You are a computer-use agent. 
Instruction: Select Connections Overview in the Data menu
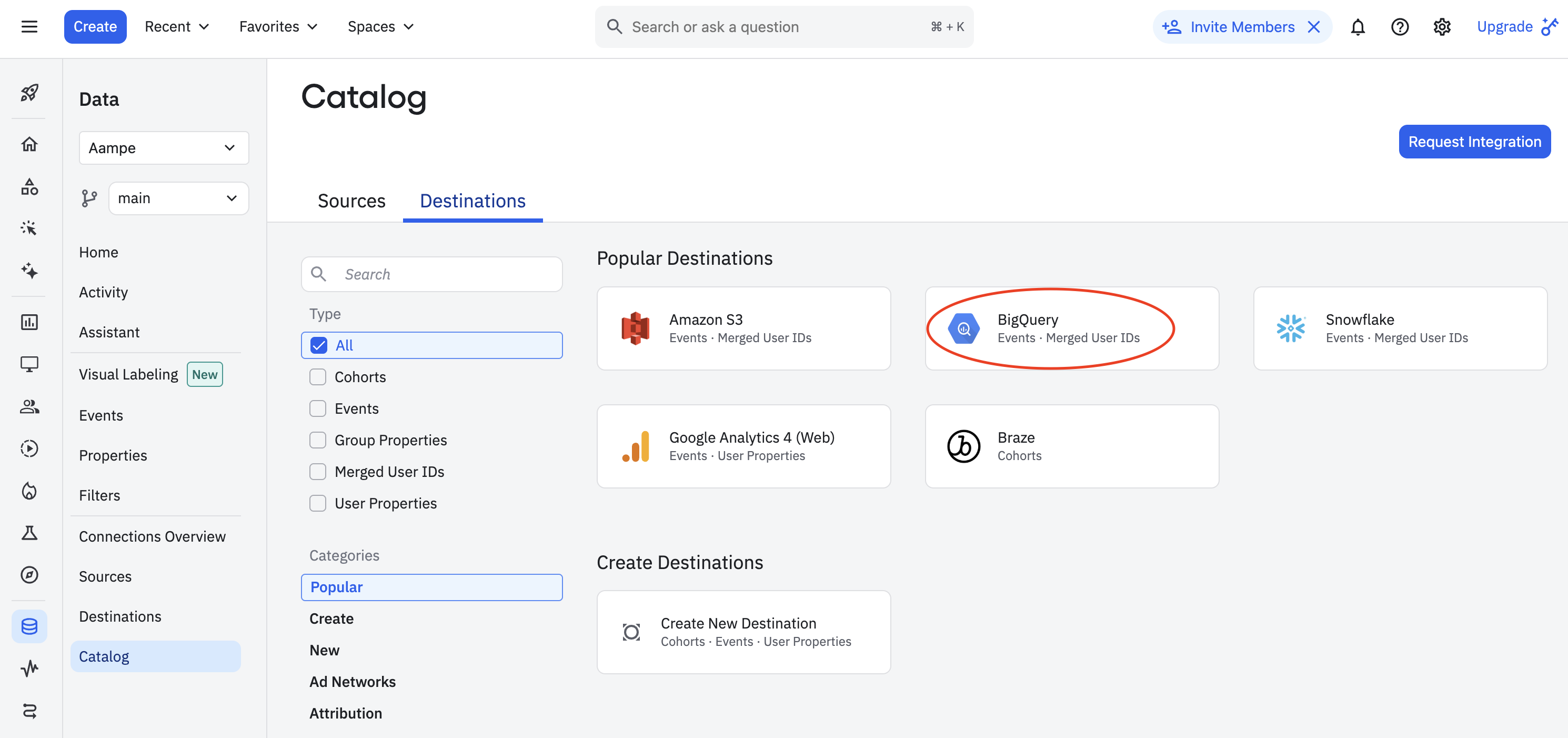[152, 536]
